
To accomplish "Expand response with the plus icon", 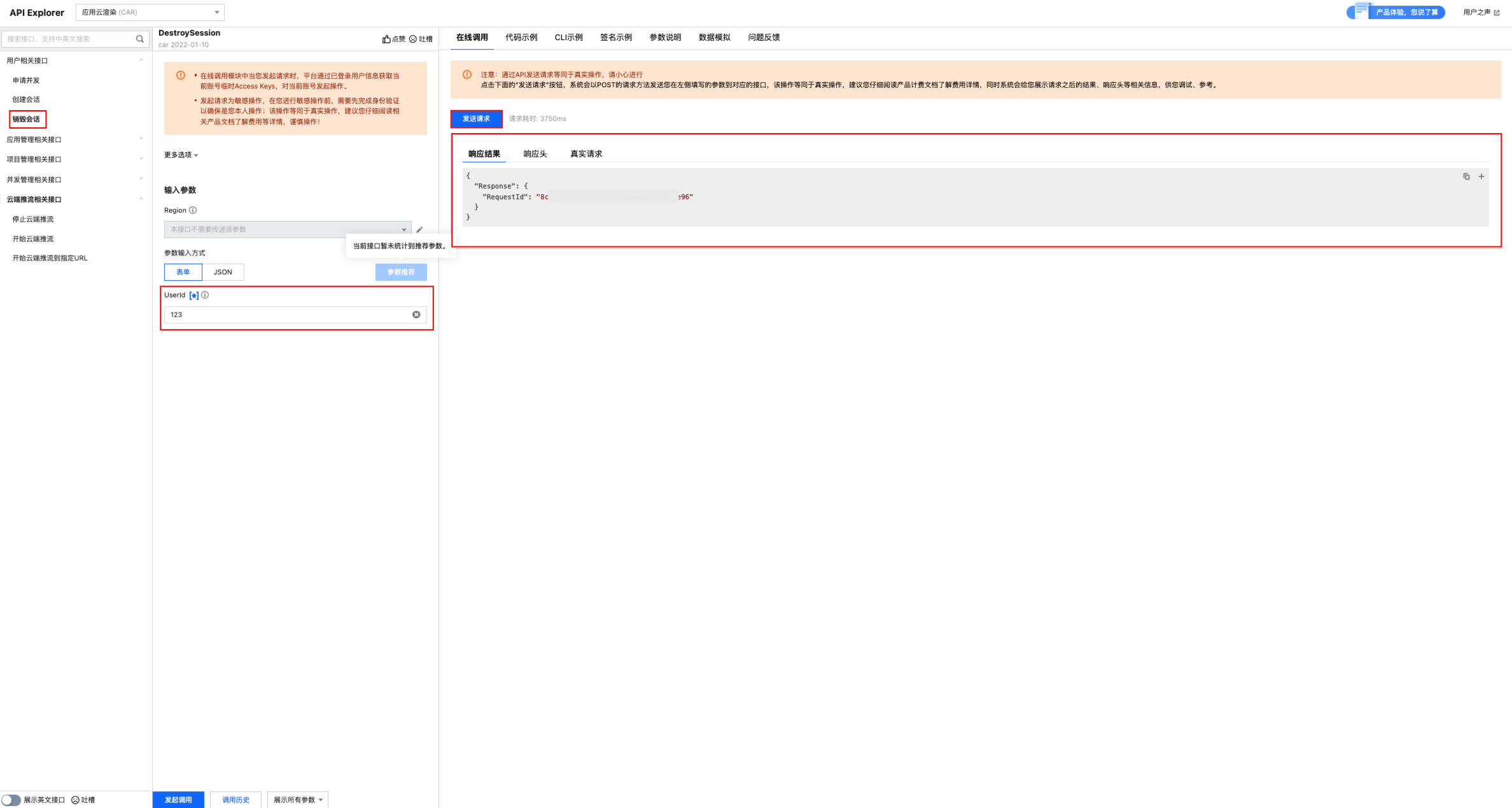I will tap(1481, 176).
